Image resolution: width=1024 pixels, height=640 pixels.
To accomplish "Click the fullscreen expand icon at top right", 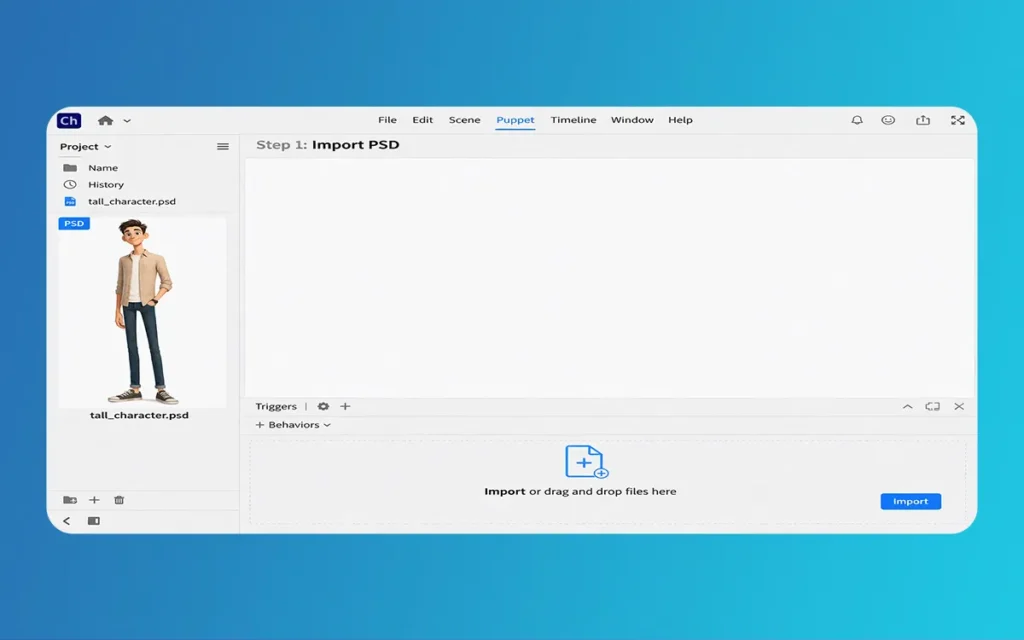I will pyautogui.click(x=958, y=120).
